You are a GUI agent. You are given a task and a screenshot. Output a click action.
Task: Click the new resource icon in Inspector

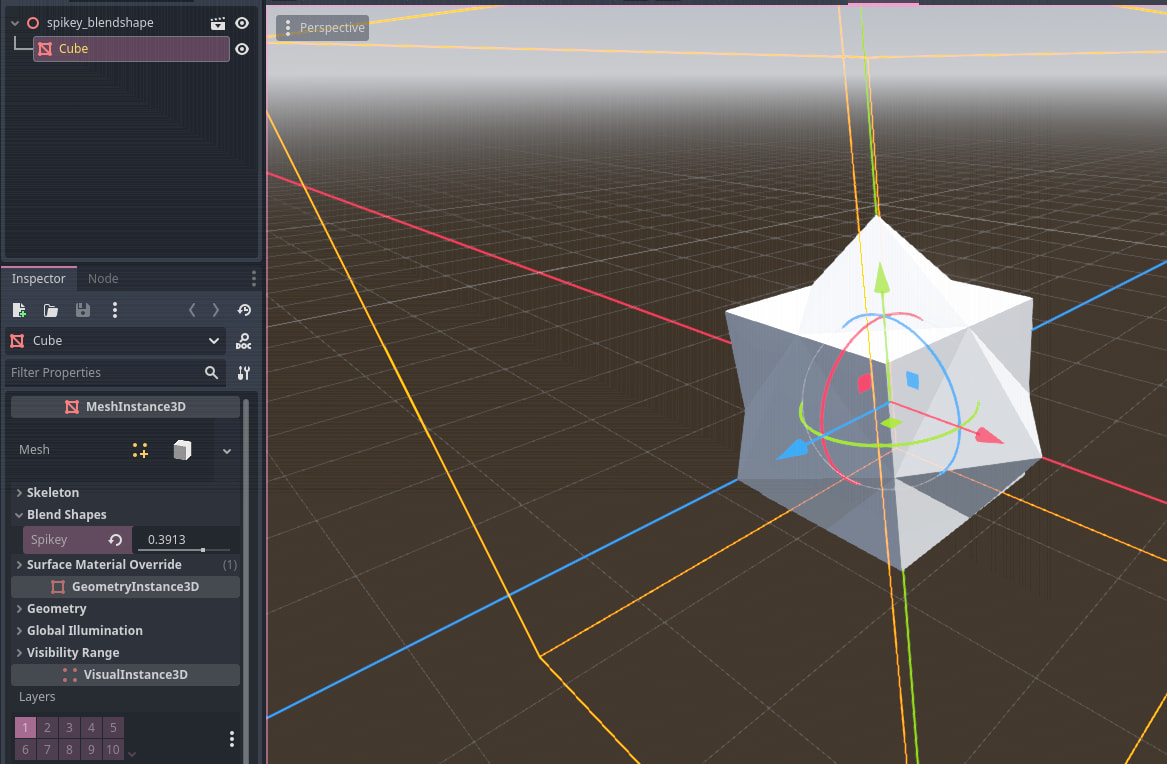[19, 310]
